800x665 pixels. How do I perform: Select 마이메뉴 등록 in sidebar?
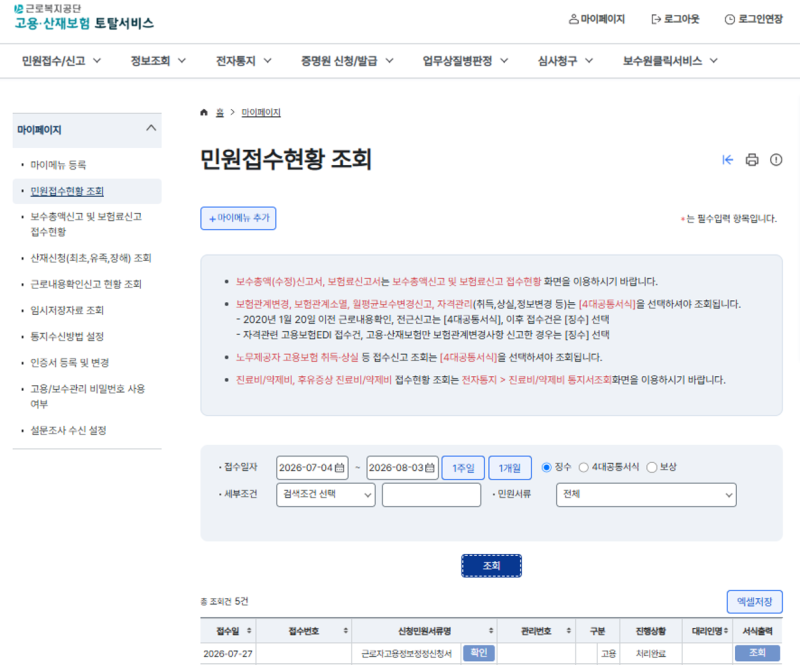[58, 165]
